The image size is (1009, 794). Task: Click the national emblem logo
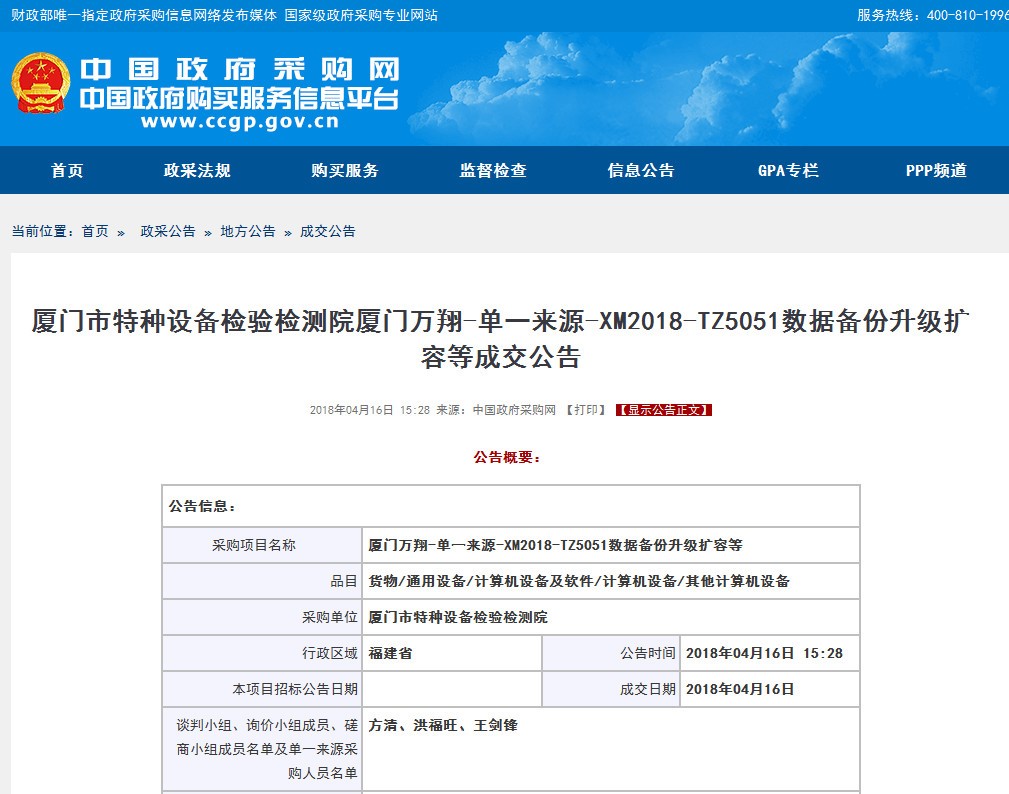click(41, 84)
